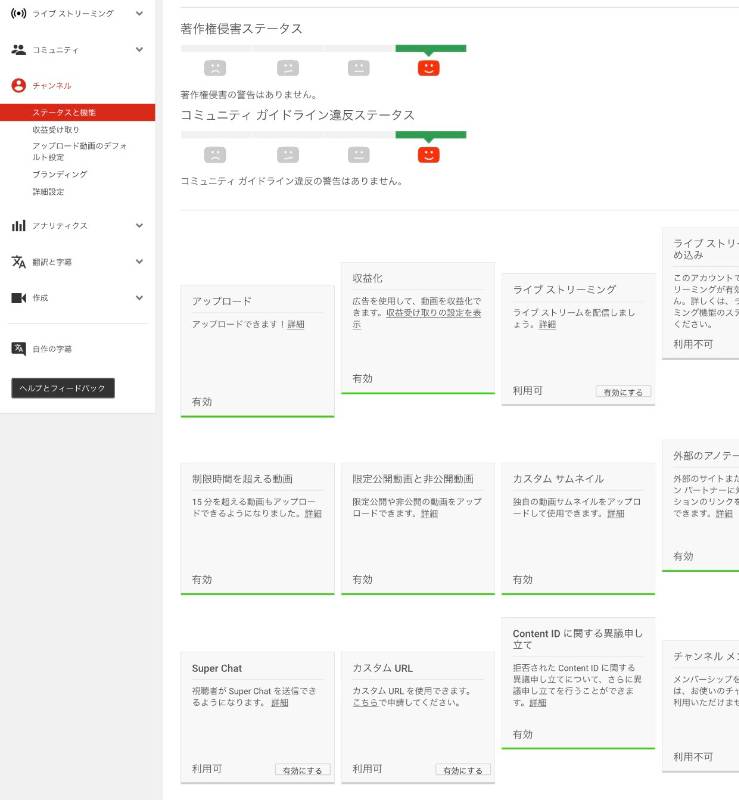This screenshot has width=739, height=800.
Task: Expand the 作成 sidebar chevron
Action: [x=139, y=297]
